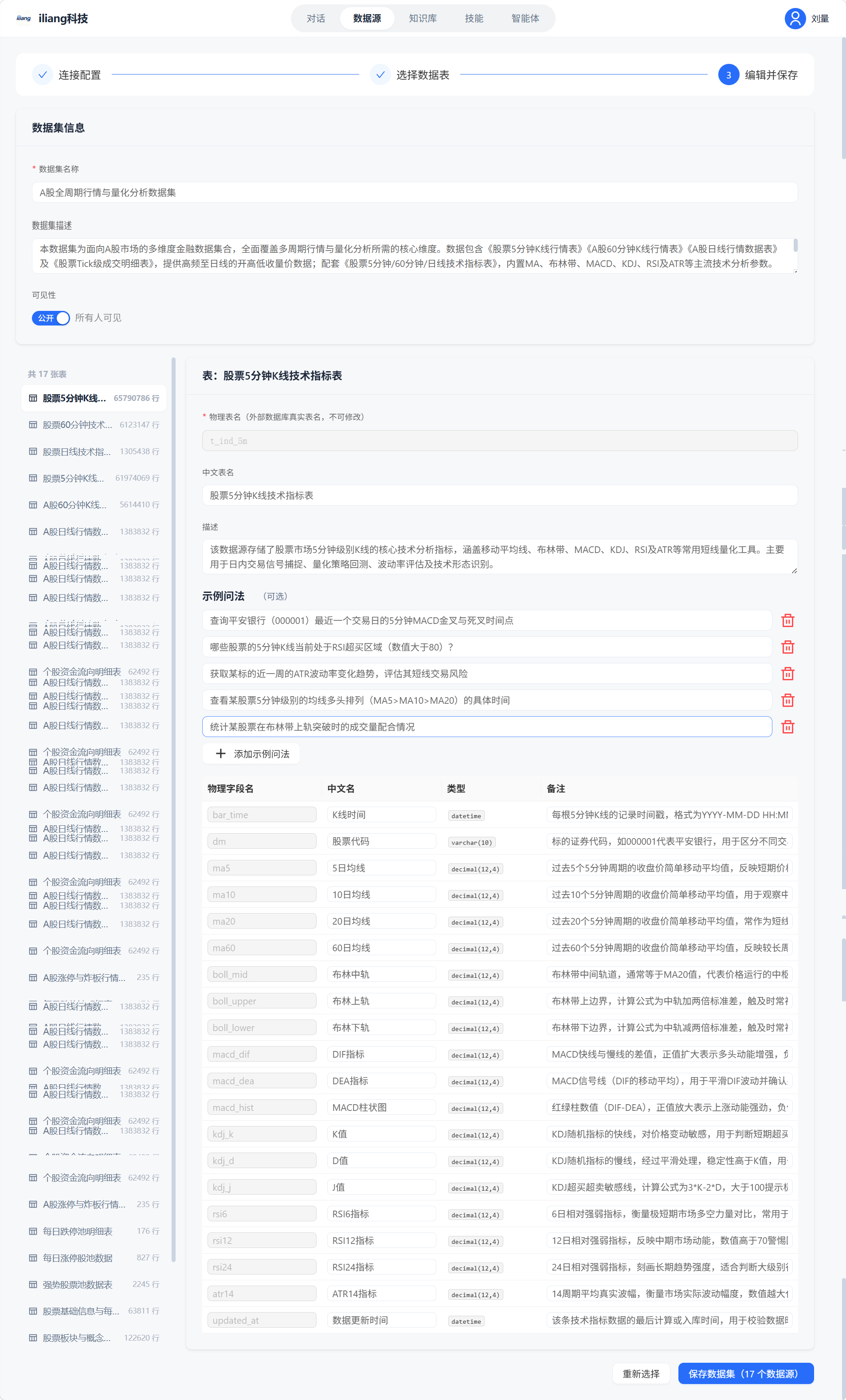Edit the Chinese name field K线时间
Image resolution: width=846 pixels, height=1400 pixels.
(x=381, y=814)
